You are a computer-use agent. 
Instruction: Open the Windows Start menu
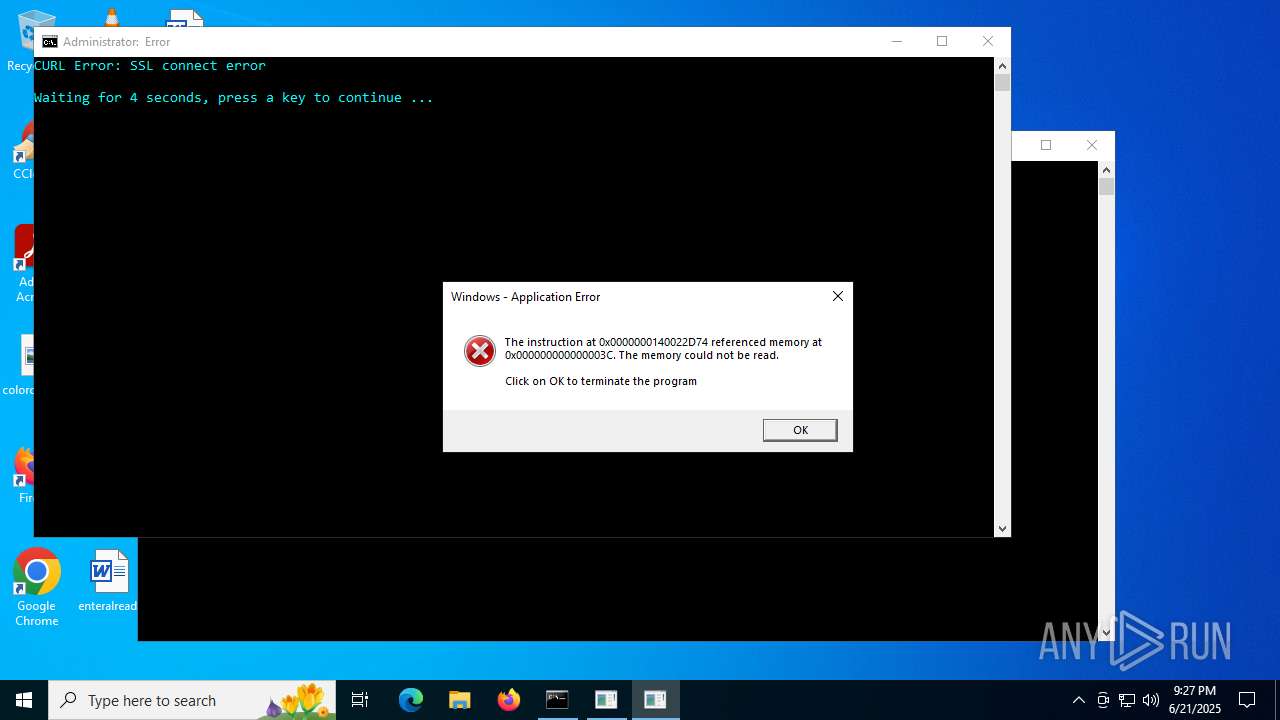(24, 700)
